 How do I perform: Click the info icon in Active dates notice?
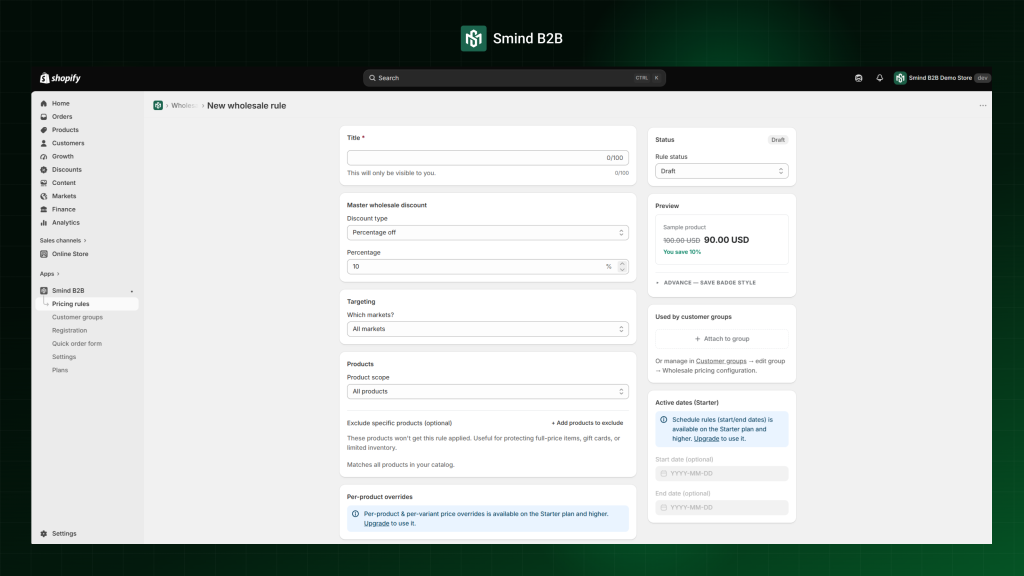(x=664, y=420)
